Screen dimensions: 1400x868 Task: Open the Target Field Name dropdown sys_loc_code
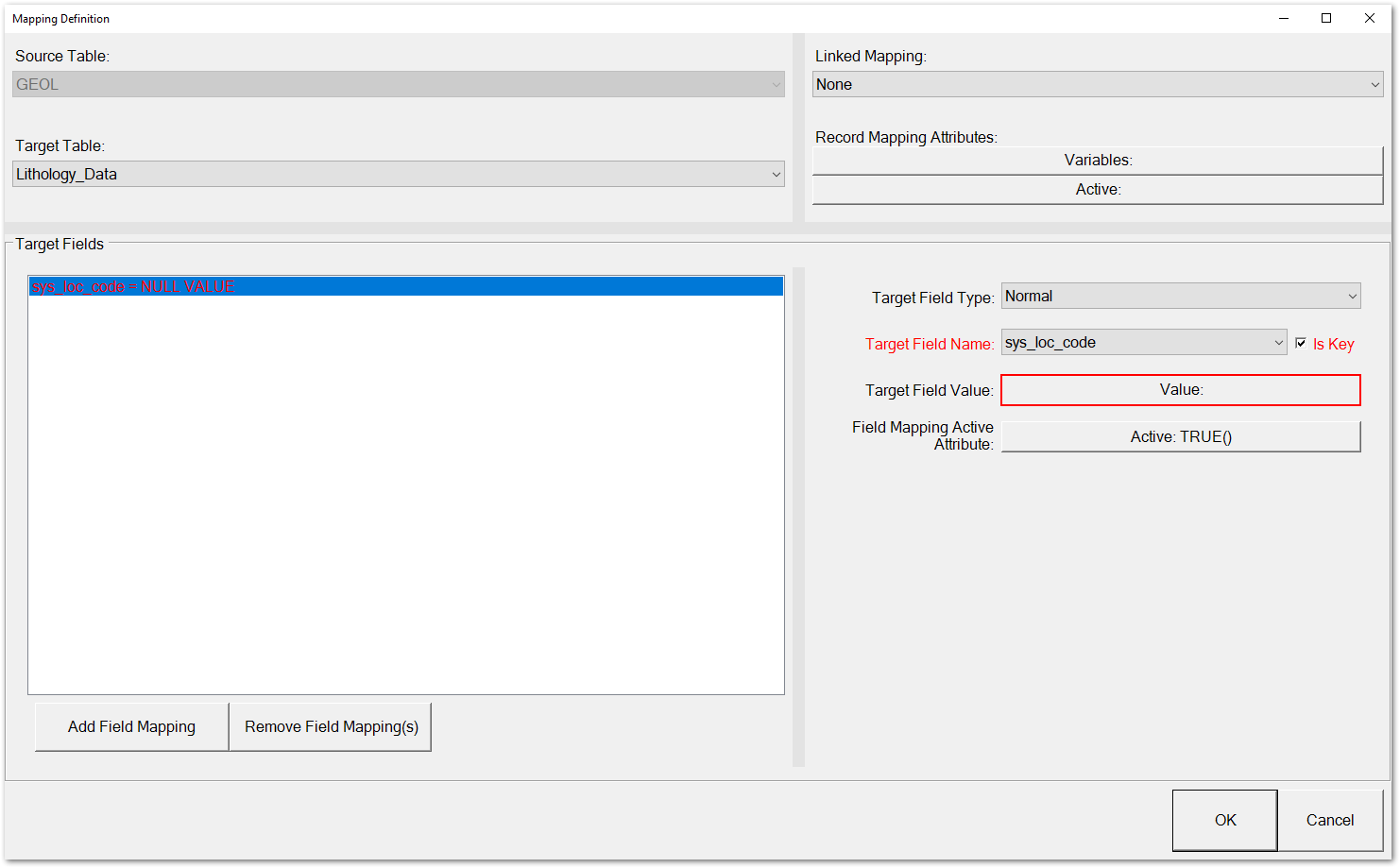(1144, 342)
